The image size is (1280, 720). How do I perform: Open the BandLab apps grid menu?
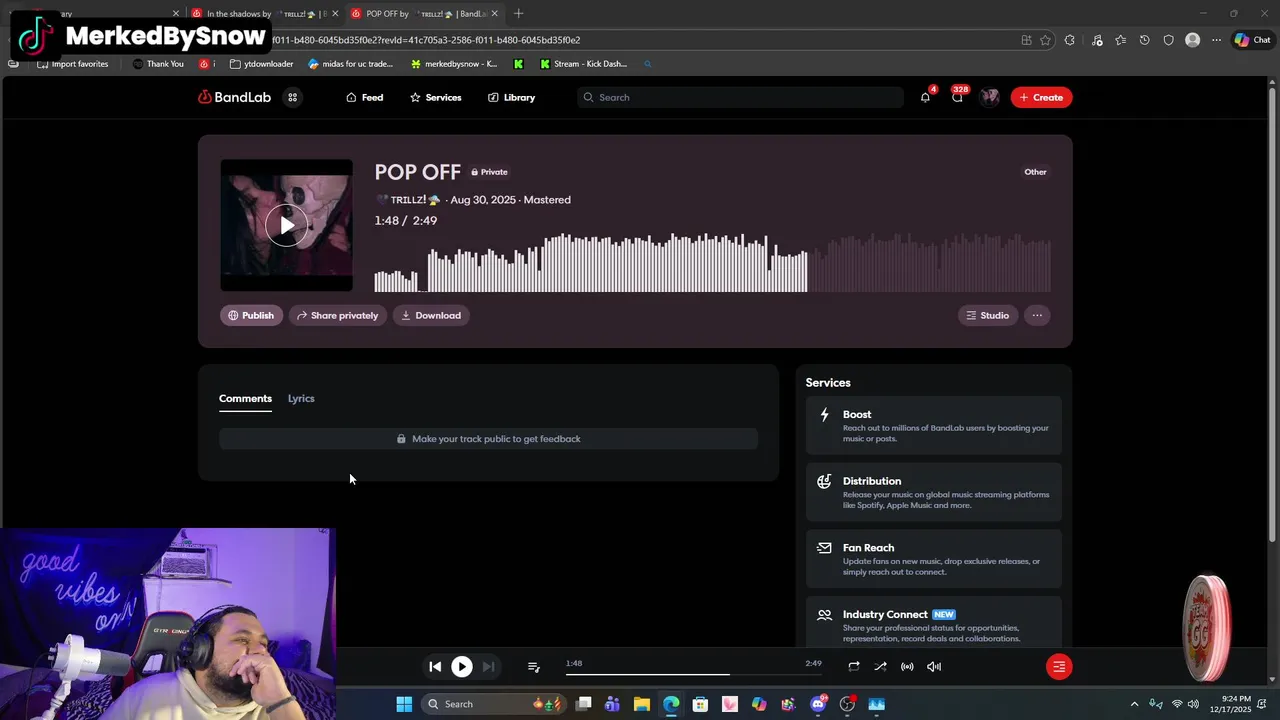(292, 97)
